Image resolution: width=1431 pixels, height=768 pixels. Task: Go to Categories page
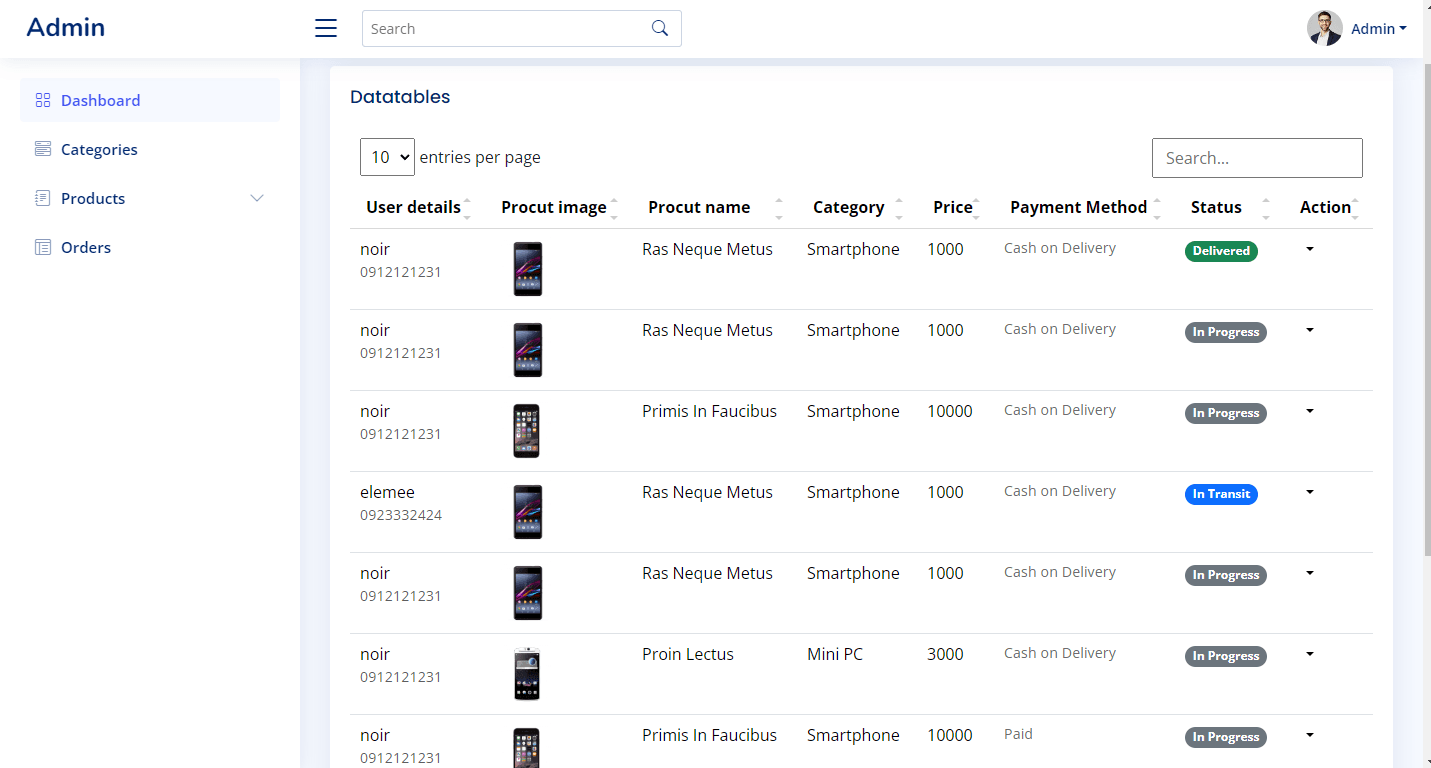point(150,149)
